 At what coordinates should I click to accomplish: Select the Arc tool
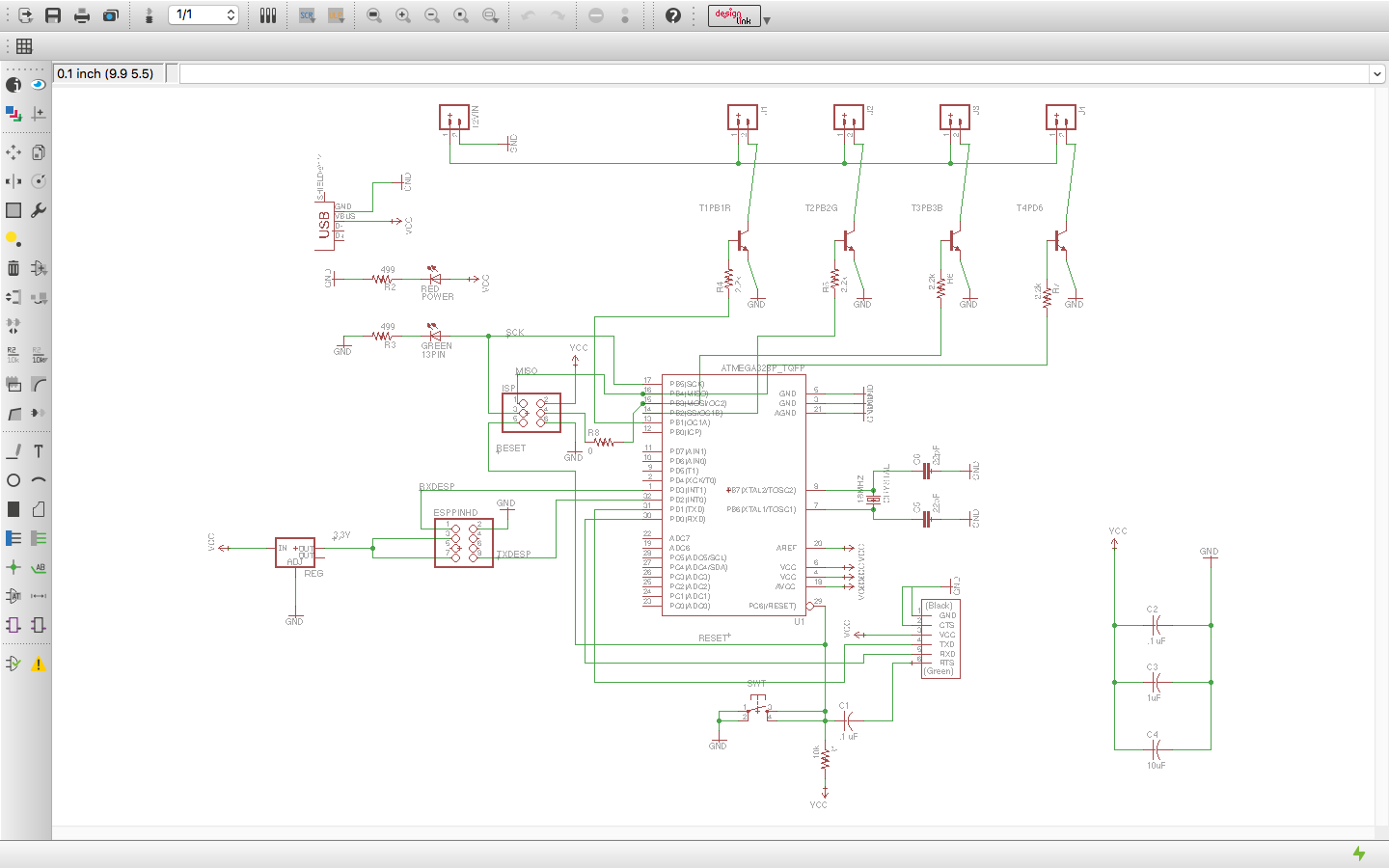[x=39, y=480]
